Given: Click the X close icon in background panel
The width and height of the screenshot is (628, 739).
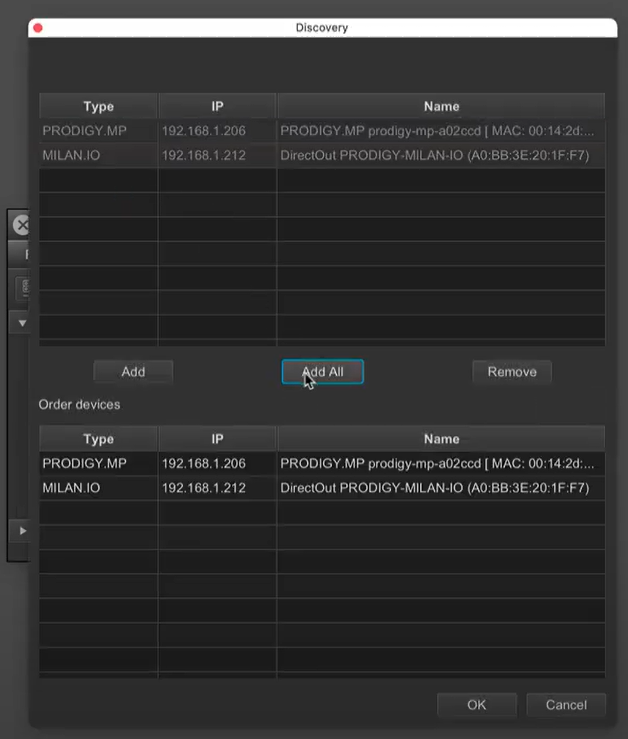Looking at the screenshot, I should (21, 225).
